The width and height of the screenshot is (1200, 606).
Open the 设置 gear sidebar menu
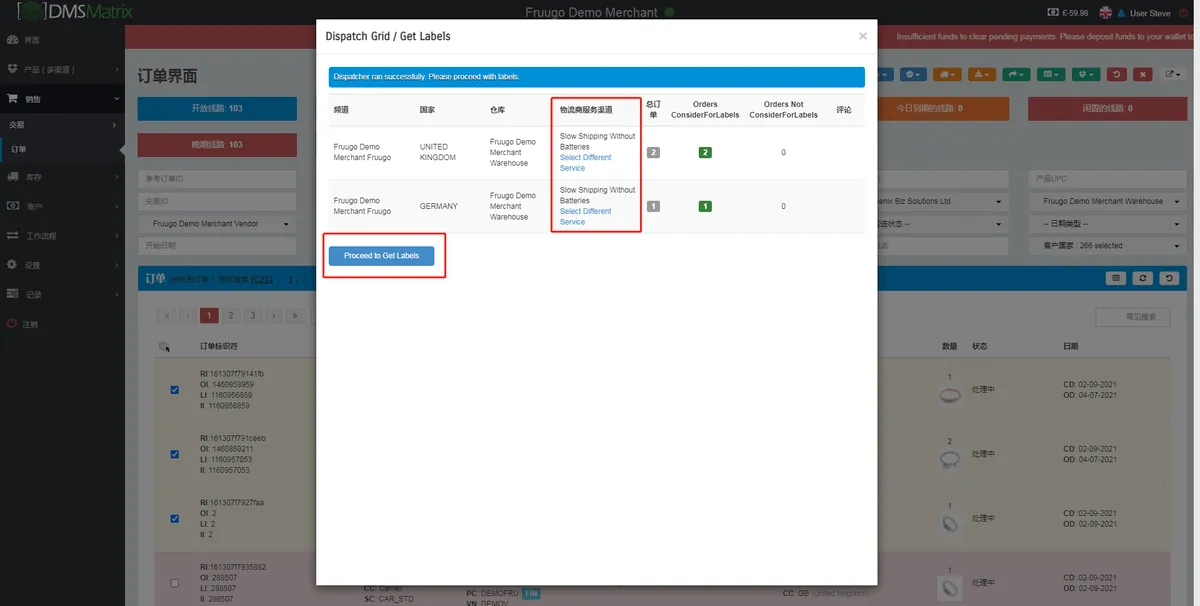click(x=62, y=265)
